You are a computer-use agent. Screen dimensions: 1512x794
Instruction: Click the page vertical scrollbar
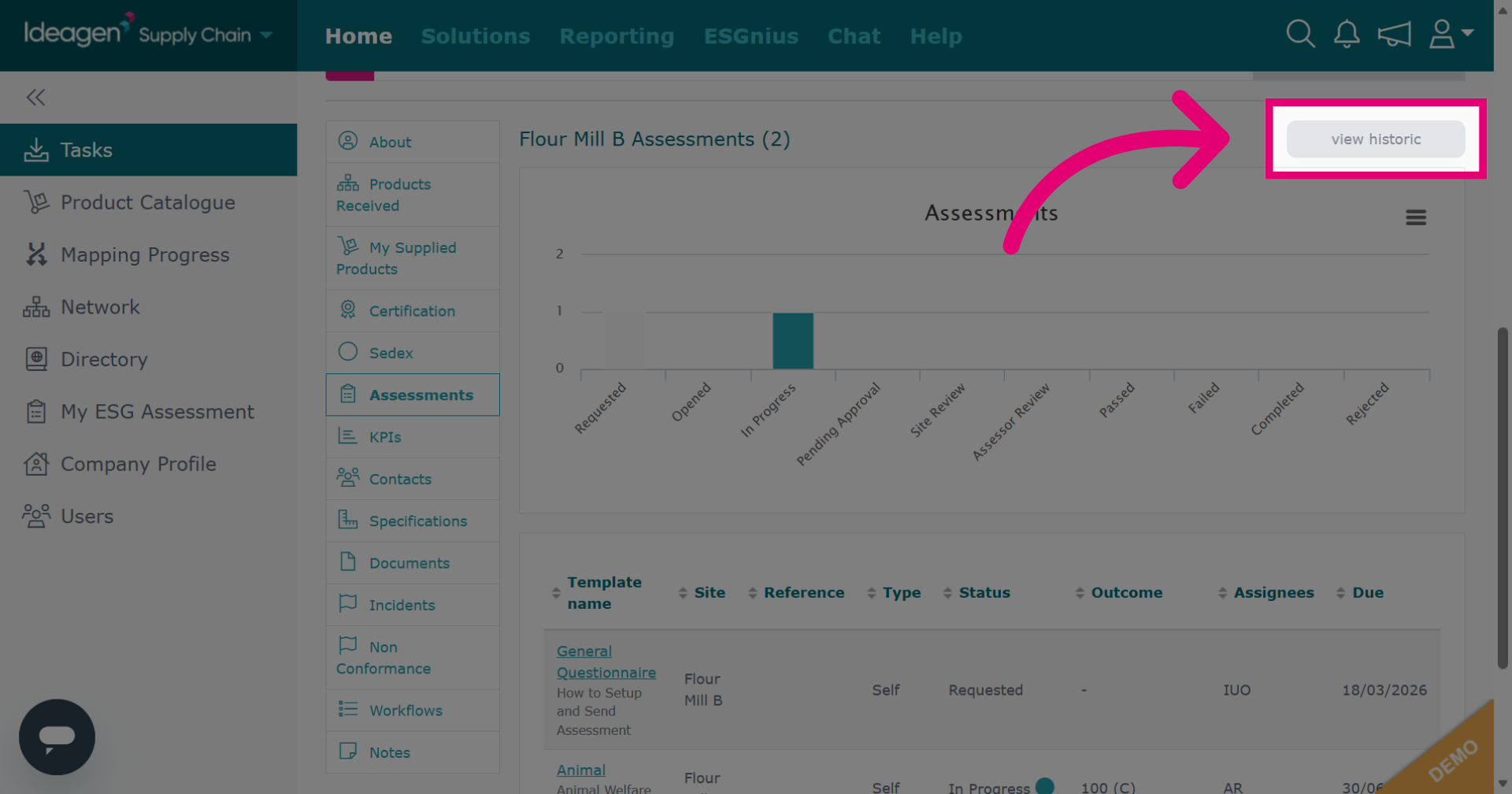pos(1503,498)
